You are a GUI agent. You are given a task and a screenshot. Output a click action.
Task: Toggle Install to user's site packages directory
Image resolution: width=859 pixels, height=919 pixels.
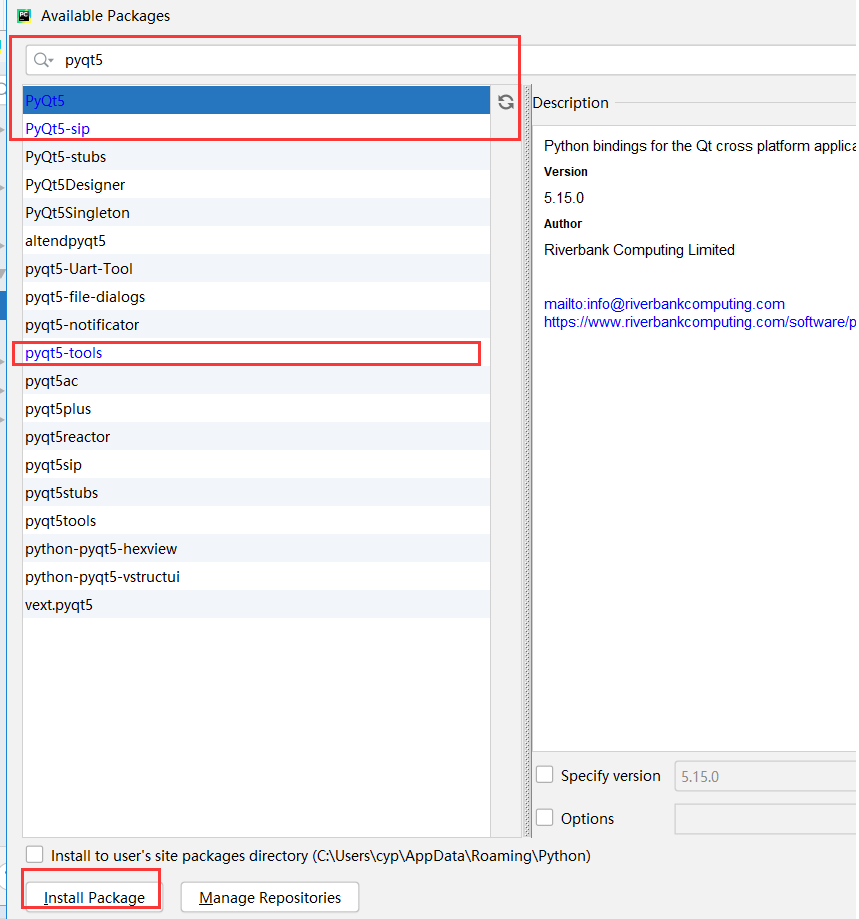click(x=35, y=855)
